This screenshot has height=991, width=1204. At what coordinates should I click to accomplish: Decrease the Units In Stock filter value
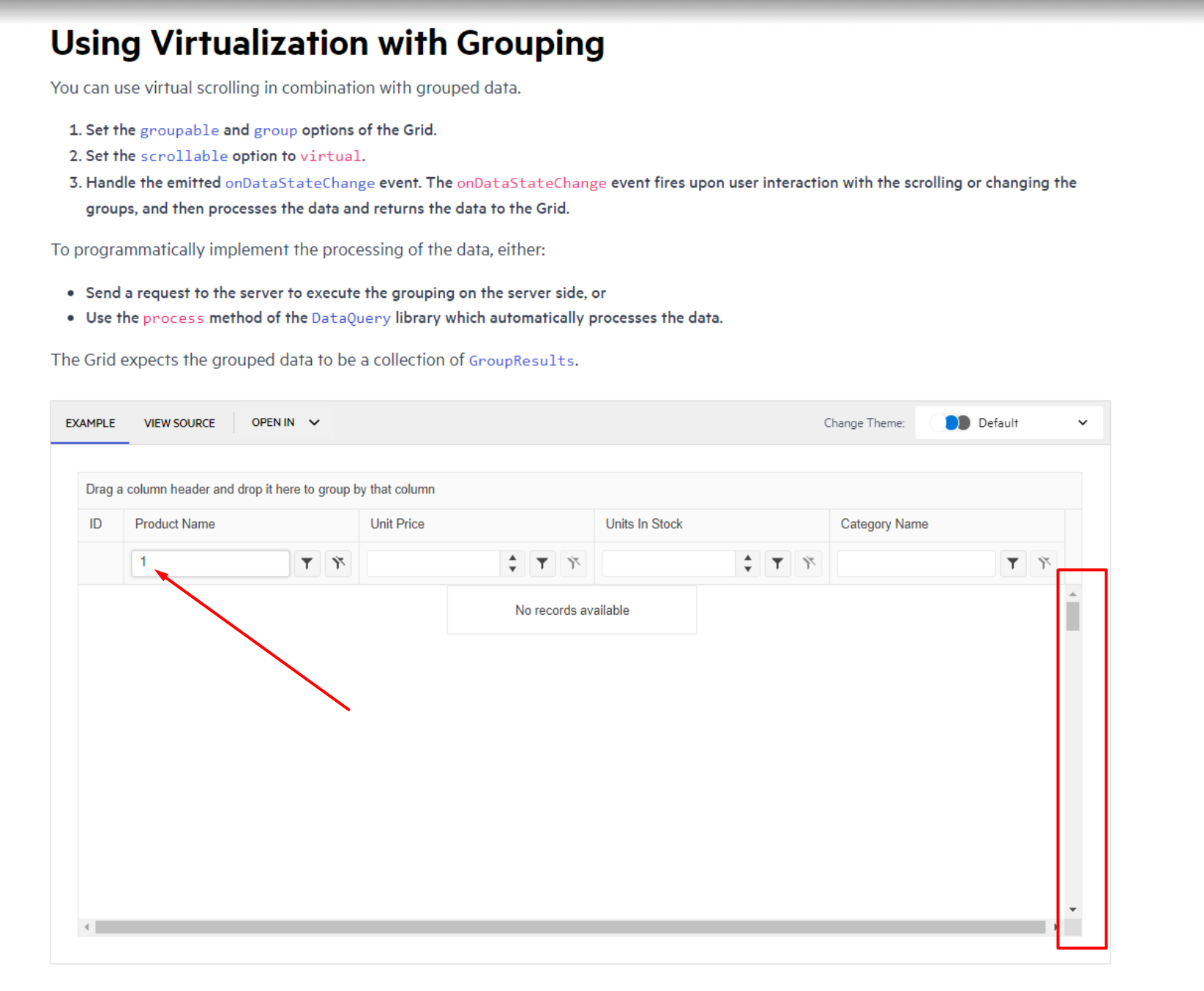(x=747, y=569)
